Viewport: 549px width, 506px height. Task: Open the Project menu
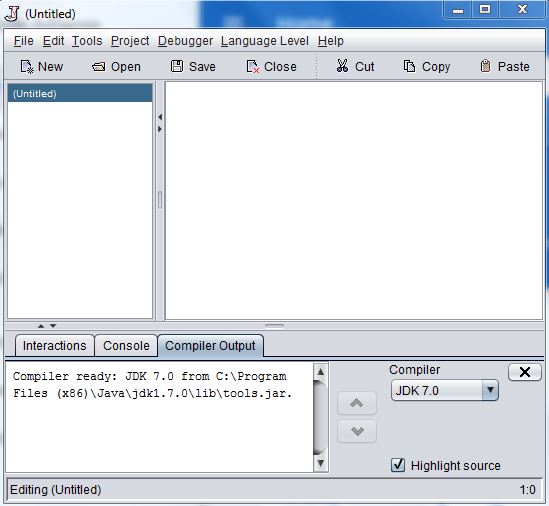pos(130,41)
